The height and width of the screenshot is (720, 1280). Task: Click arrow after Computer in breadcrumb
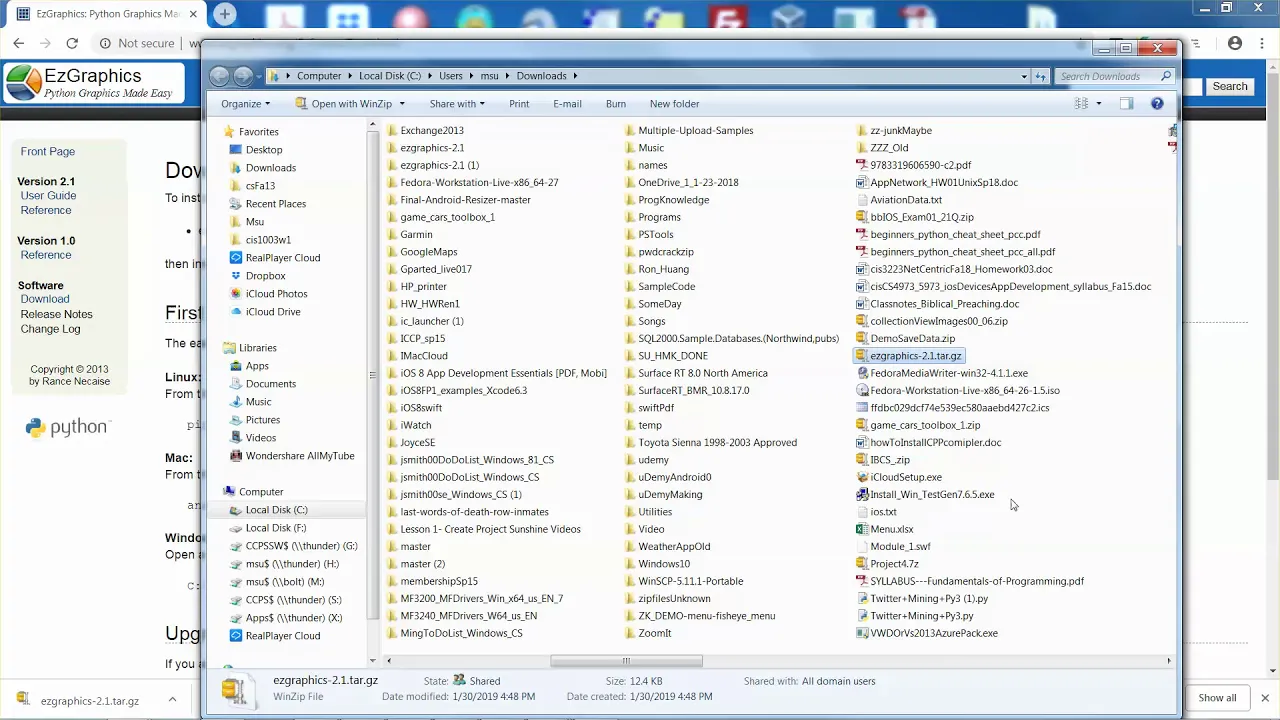coord(350,76)
